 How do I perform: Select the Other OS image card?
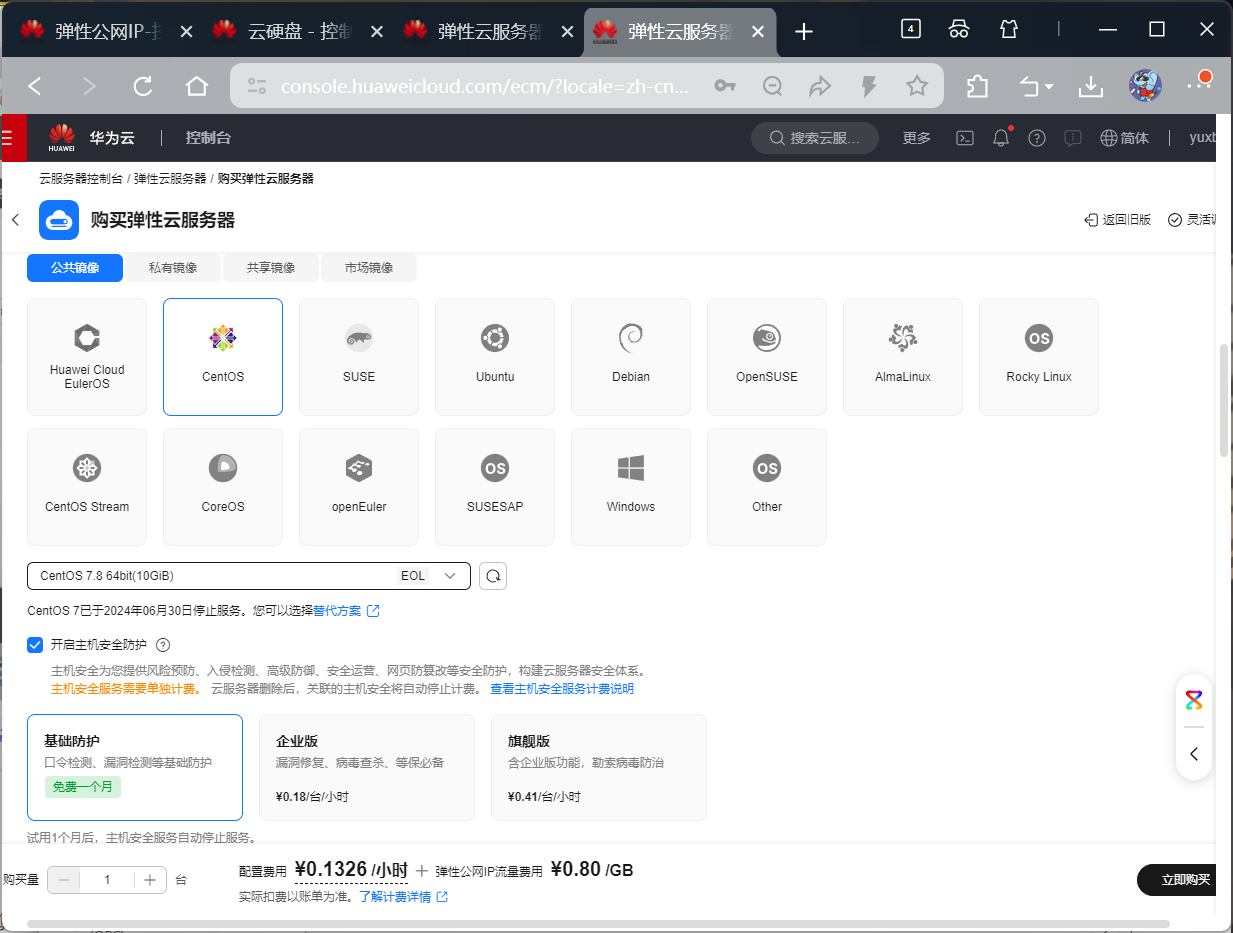click(x=767, y=487)
